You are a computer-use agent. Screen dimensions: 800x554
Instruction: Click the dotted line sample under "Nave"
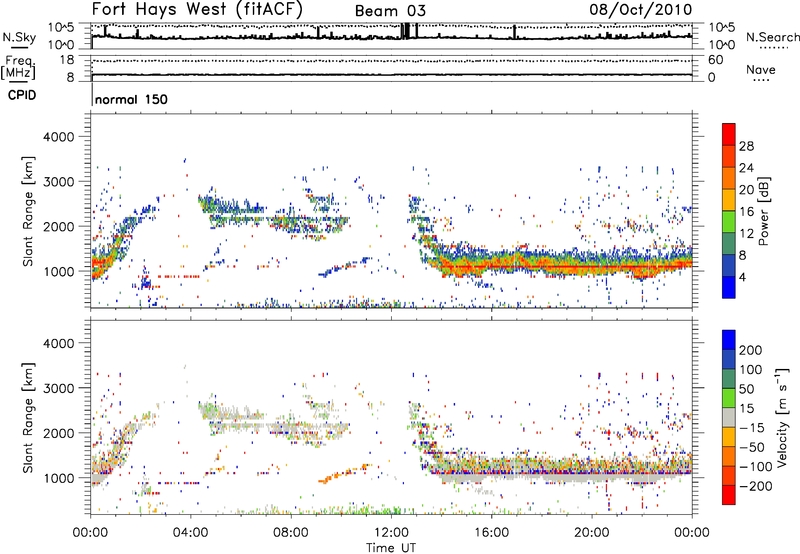[761, 81]
